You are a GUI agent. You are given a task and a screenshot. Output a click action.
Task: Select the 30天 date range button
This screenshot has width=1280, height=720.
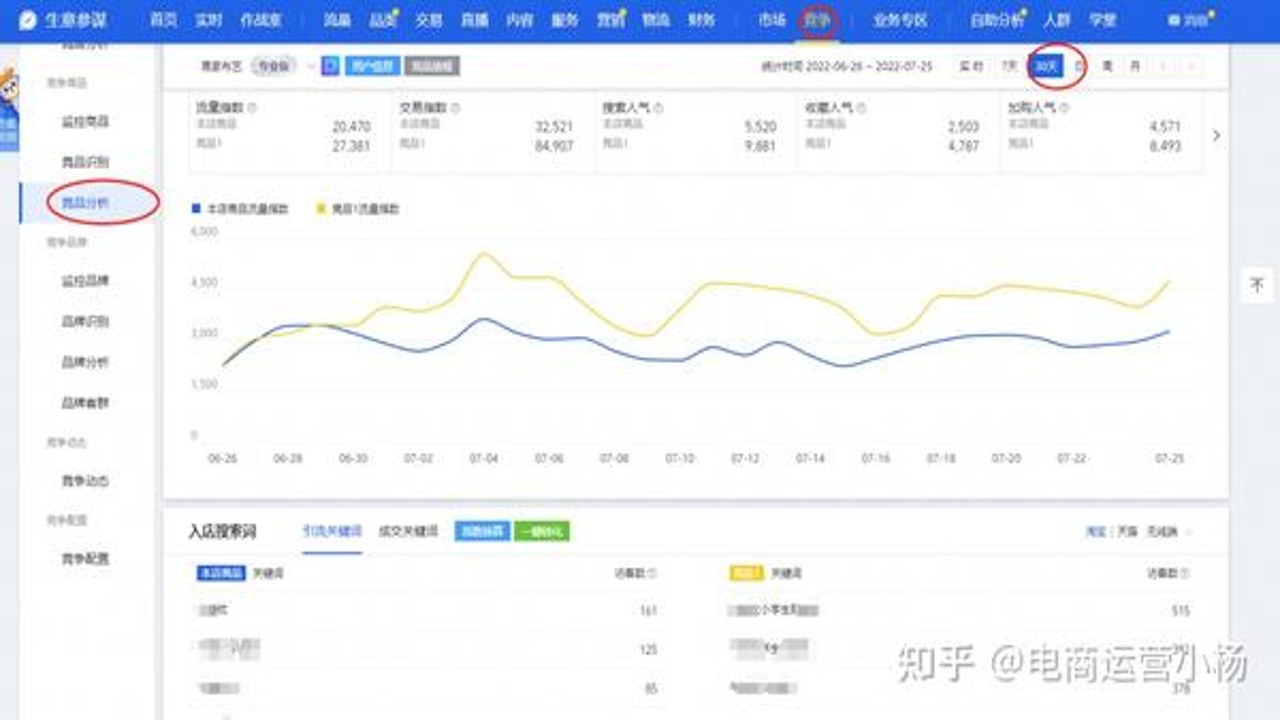coord(1046,66)
